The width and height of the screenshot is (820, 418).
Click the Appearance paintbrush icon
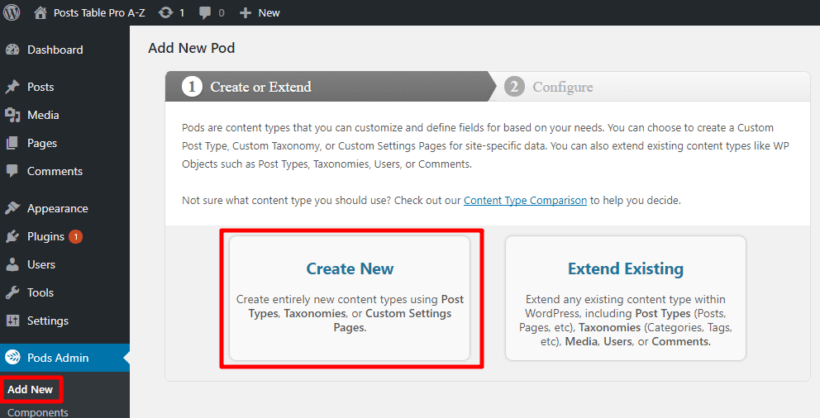(x=13, y=208)
